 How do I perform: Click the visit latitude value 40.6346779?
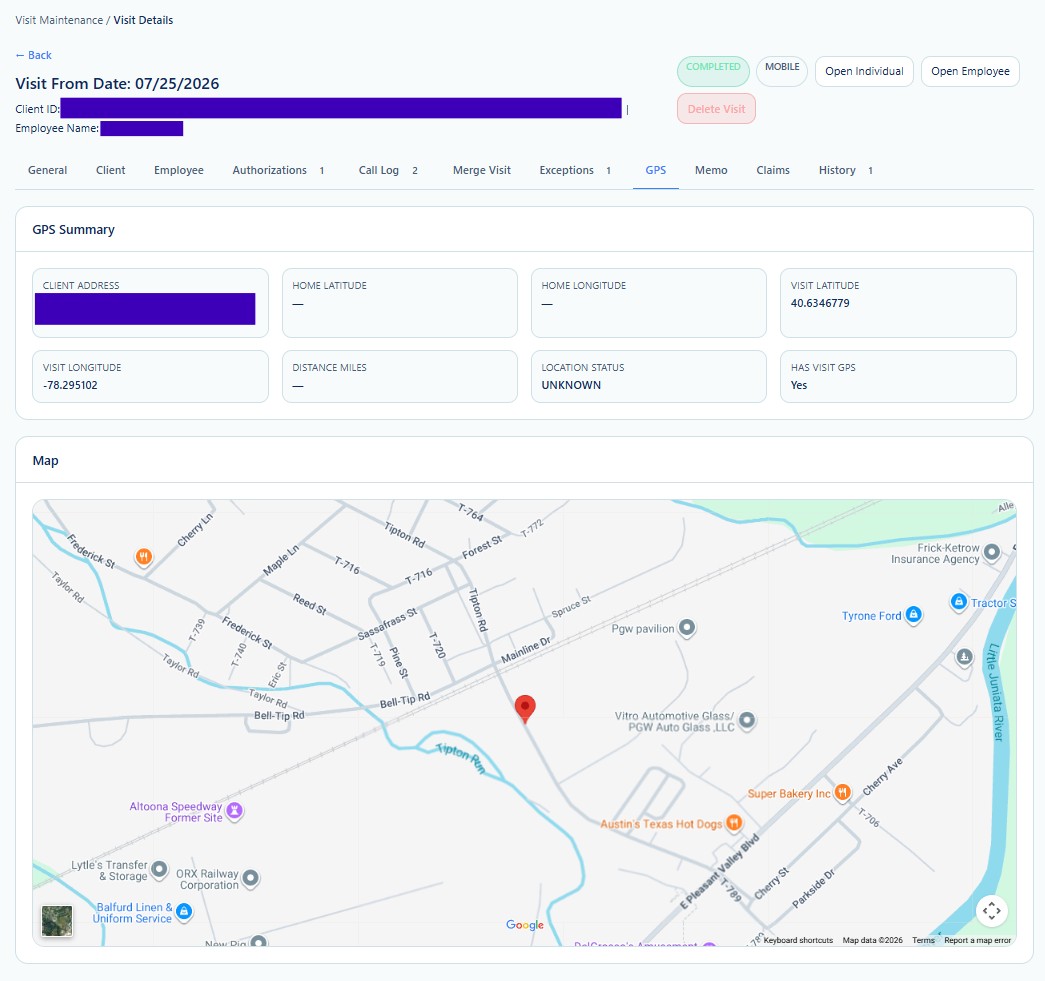pyautogui.click(x=820, y=303)
